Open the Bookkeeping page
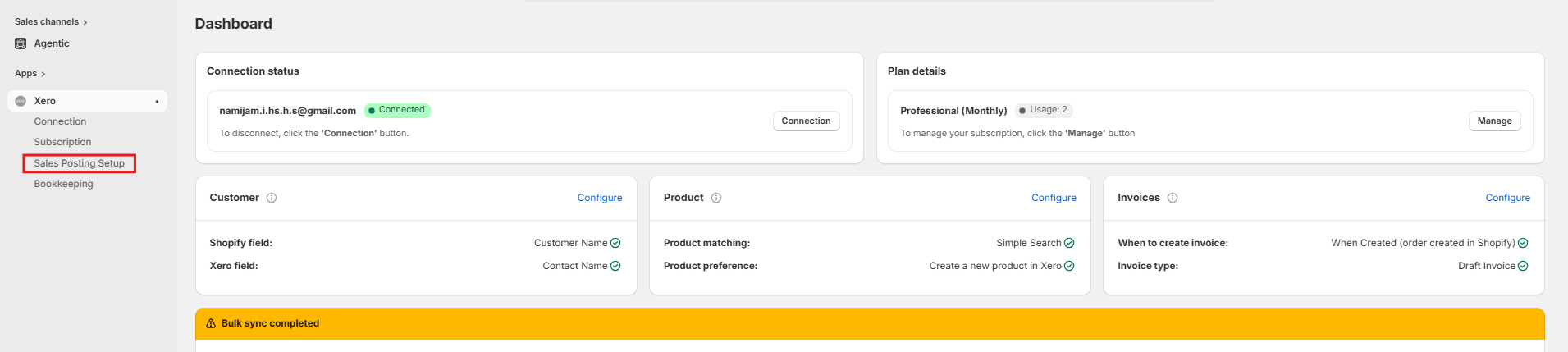 (63, 184)
